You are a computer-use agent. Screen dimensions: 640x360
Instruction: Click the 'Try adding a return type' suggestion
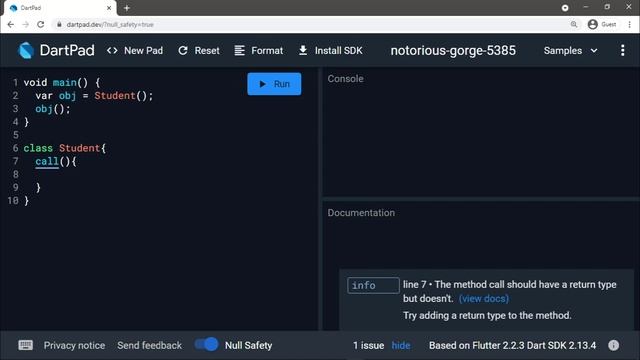[x=487, y=315]
